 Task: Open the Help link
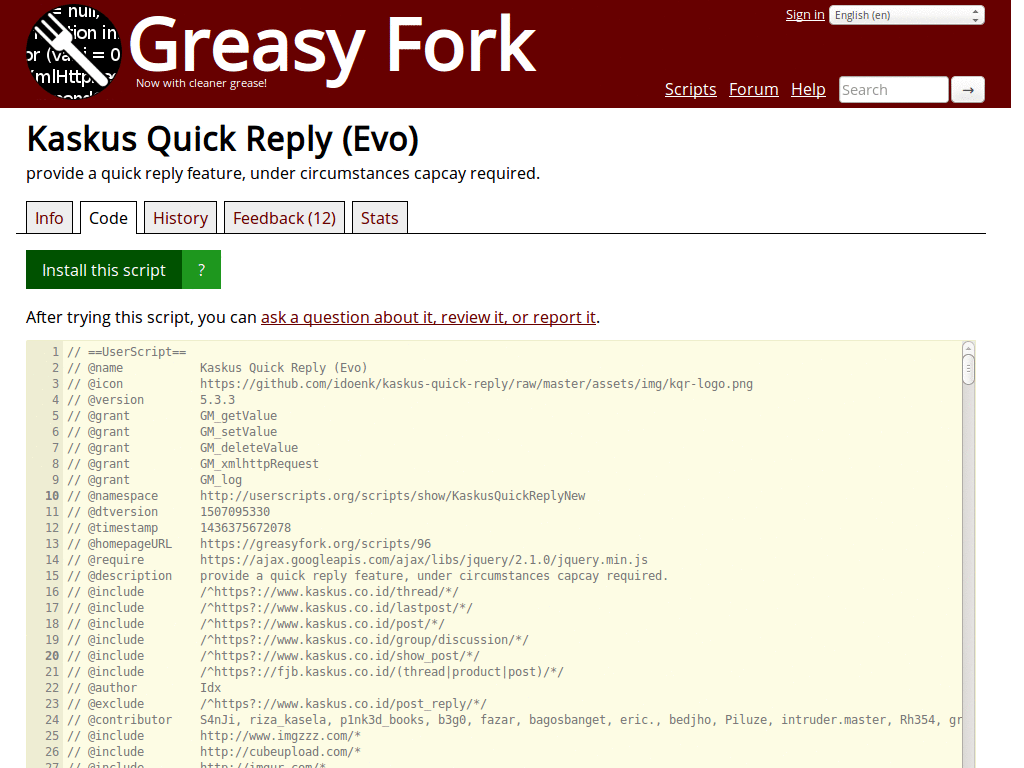(x=808, y=89)
